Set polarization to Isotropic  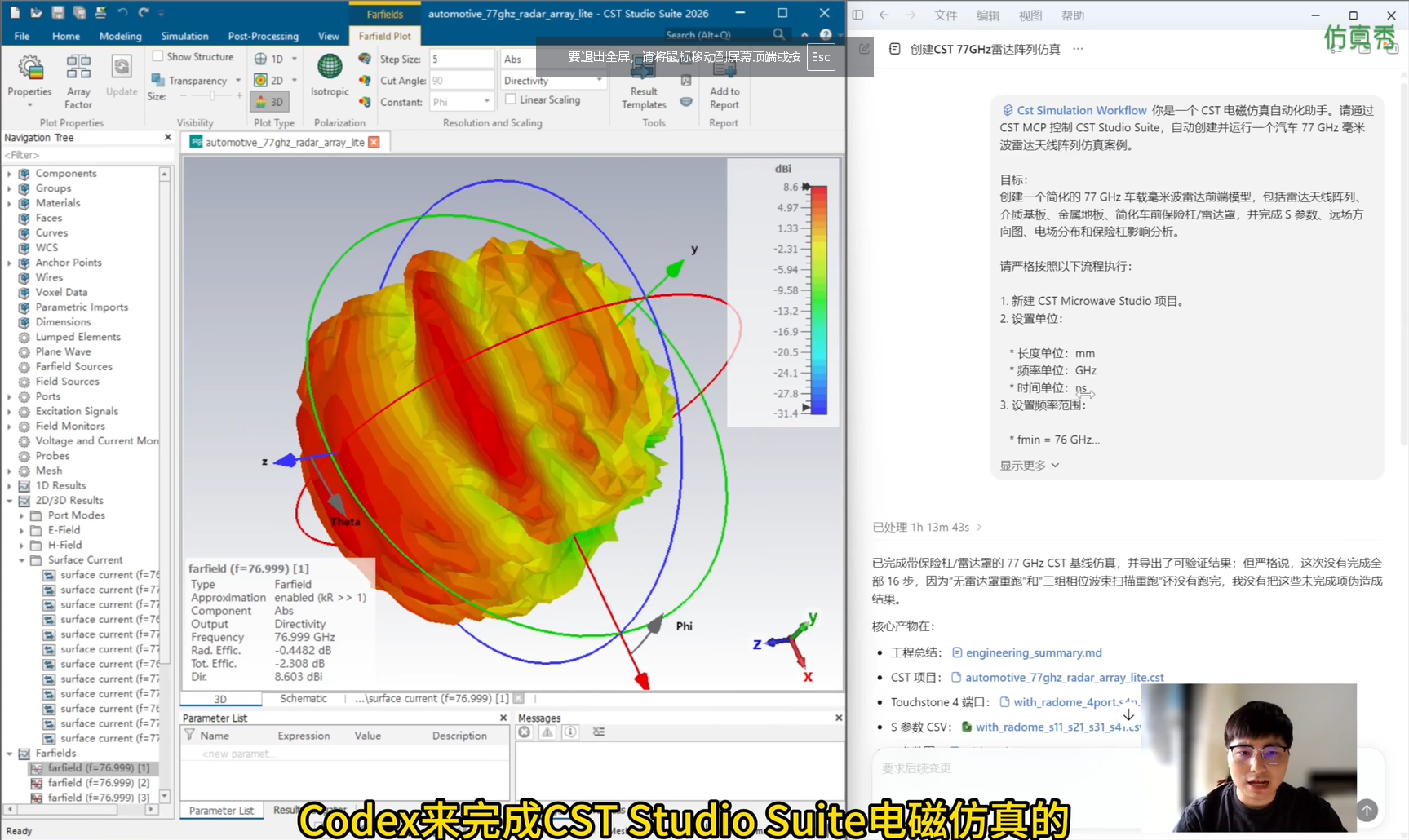(x=330, y=75)
